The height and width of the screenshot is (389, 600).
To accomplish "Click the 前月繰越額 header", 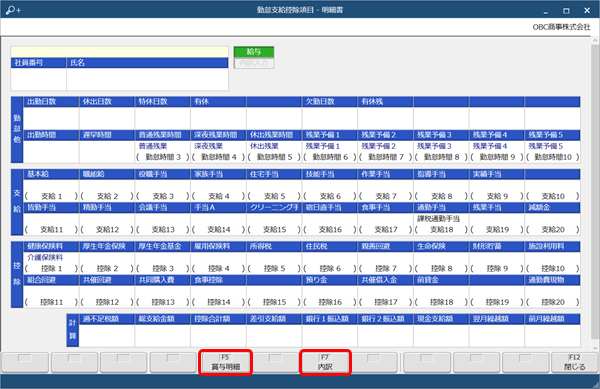I will 553,319.
